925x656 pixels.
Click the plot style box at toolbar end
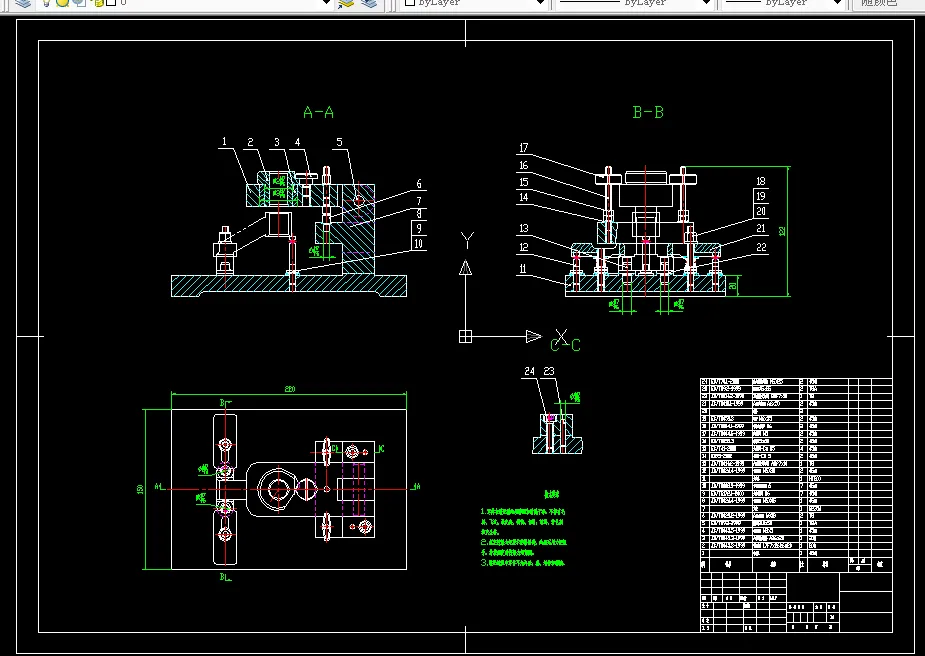click(887, 3)
